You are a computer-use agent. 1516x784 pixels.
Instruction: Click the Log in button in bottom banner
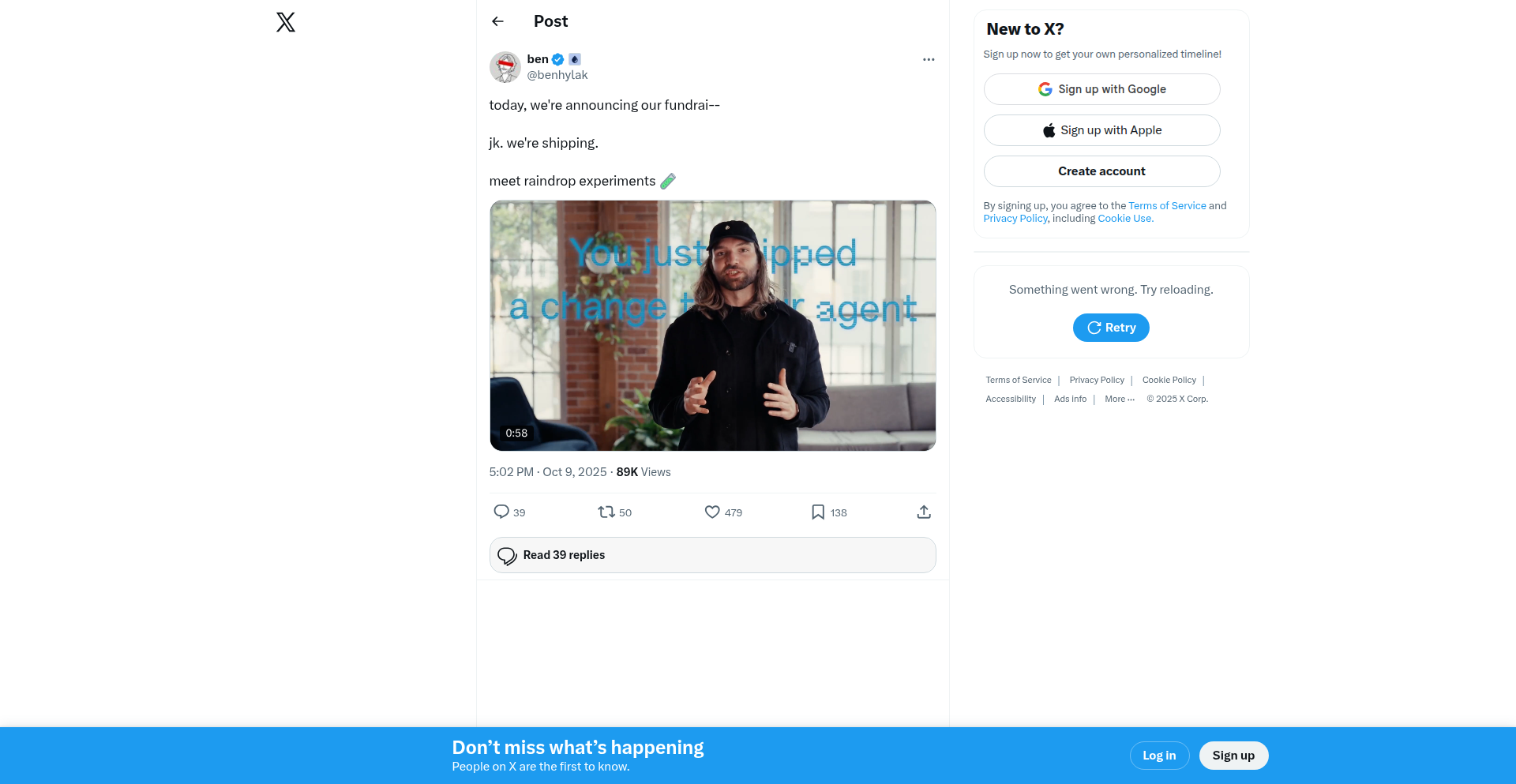pos(1159,756)
